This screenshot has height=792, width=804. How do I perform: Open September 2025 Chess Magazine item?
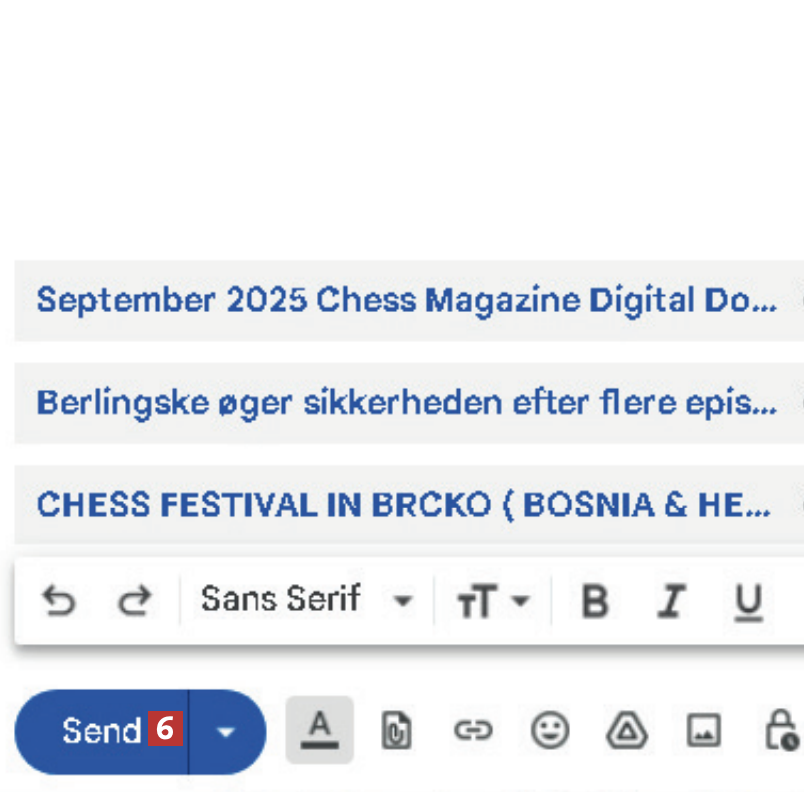click(x=406, y=300)
